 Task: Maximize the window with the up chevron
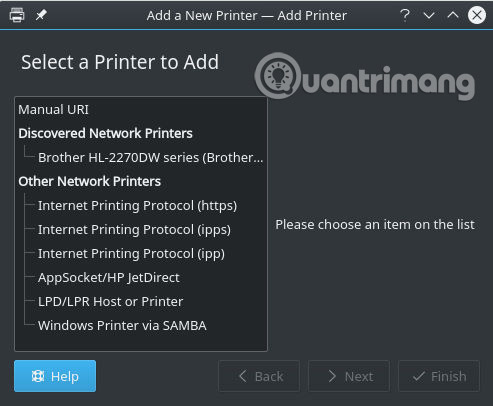[x=453, y=15]
